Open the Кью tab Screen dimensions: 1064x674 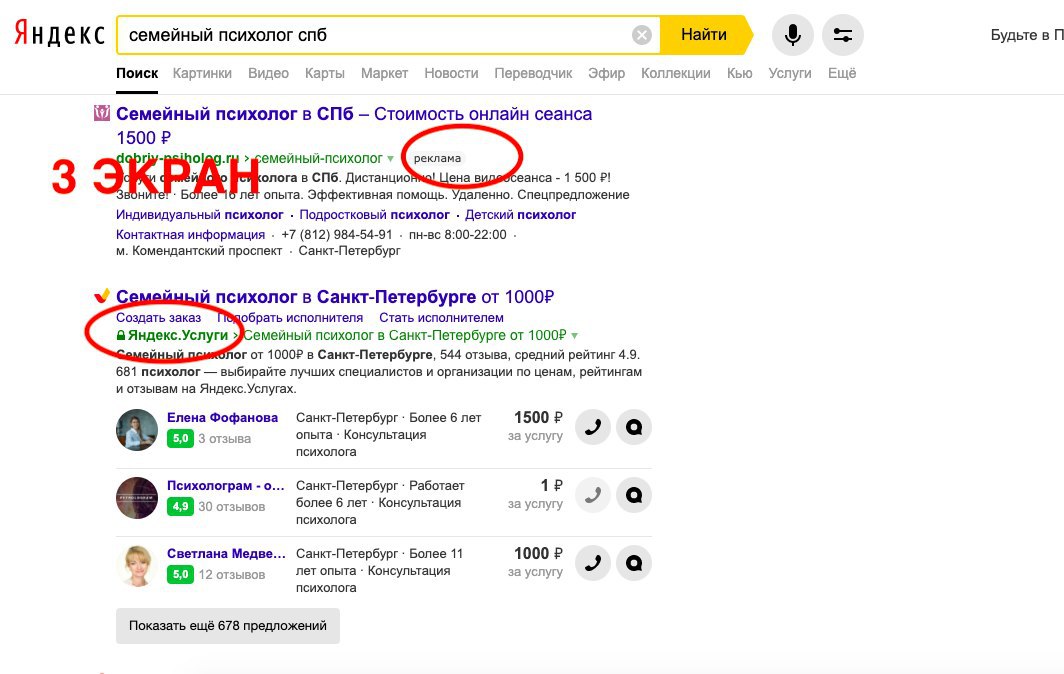[739, 73]
